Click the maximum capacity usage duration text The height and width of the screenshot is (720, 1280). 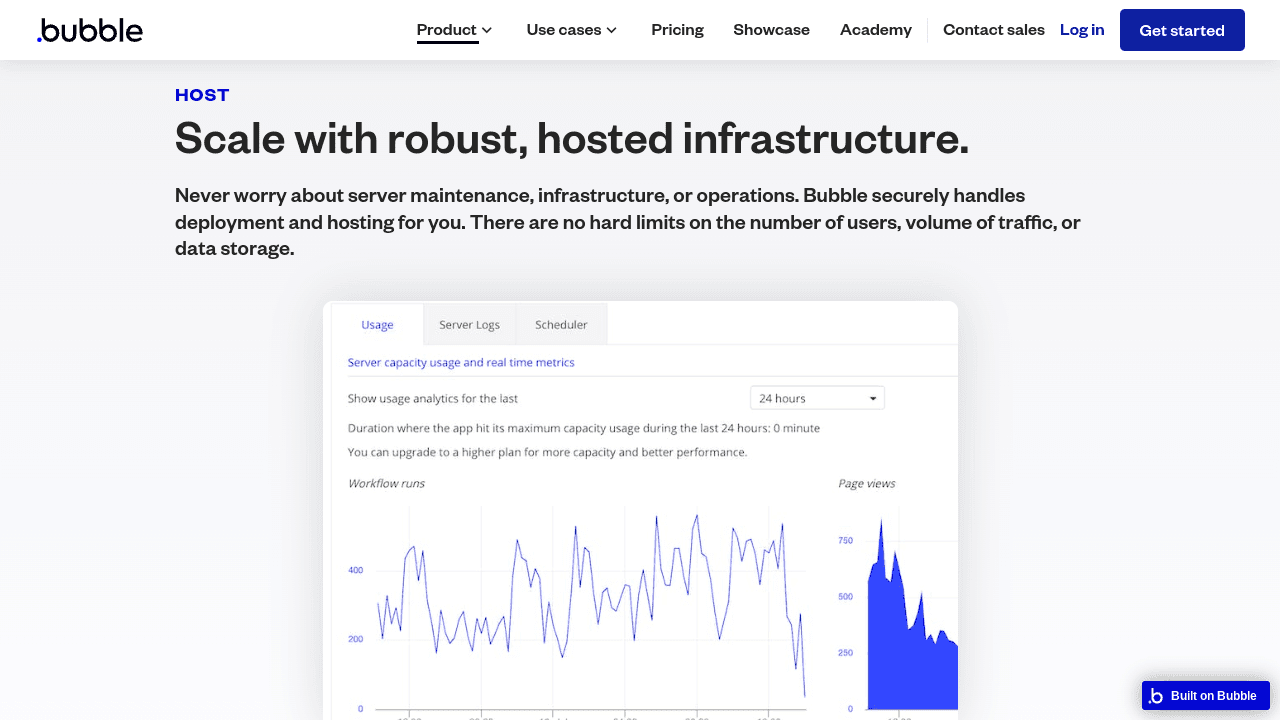coord(583,428)
